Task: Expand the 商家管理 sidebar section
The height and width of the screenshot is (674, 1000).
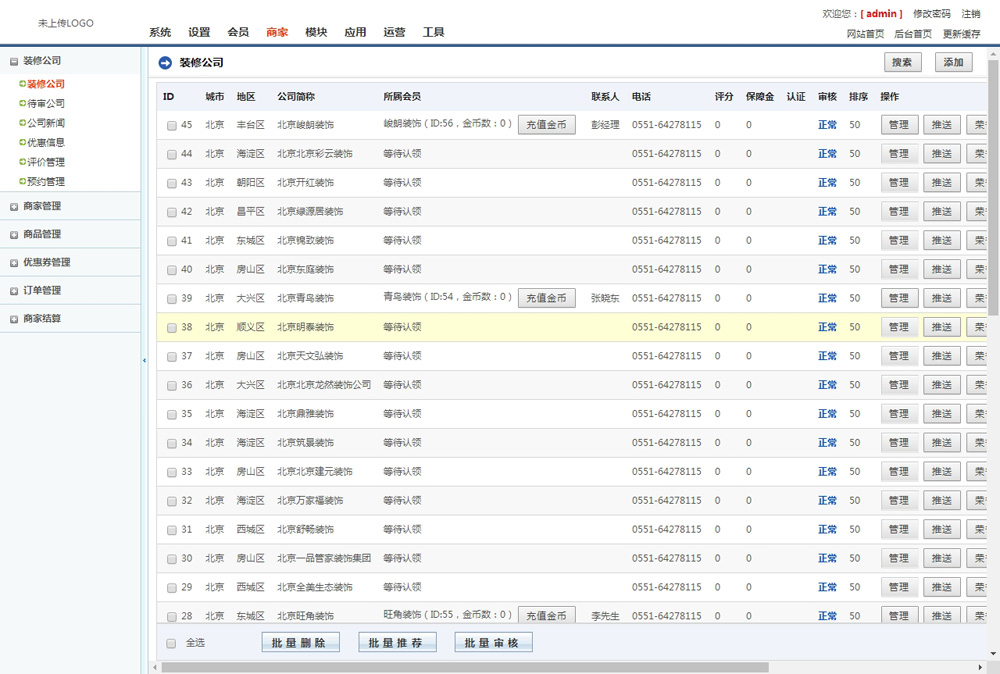Action: click(13, 207)
